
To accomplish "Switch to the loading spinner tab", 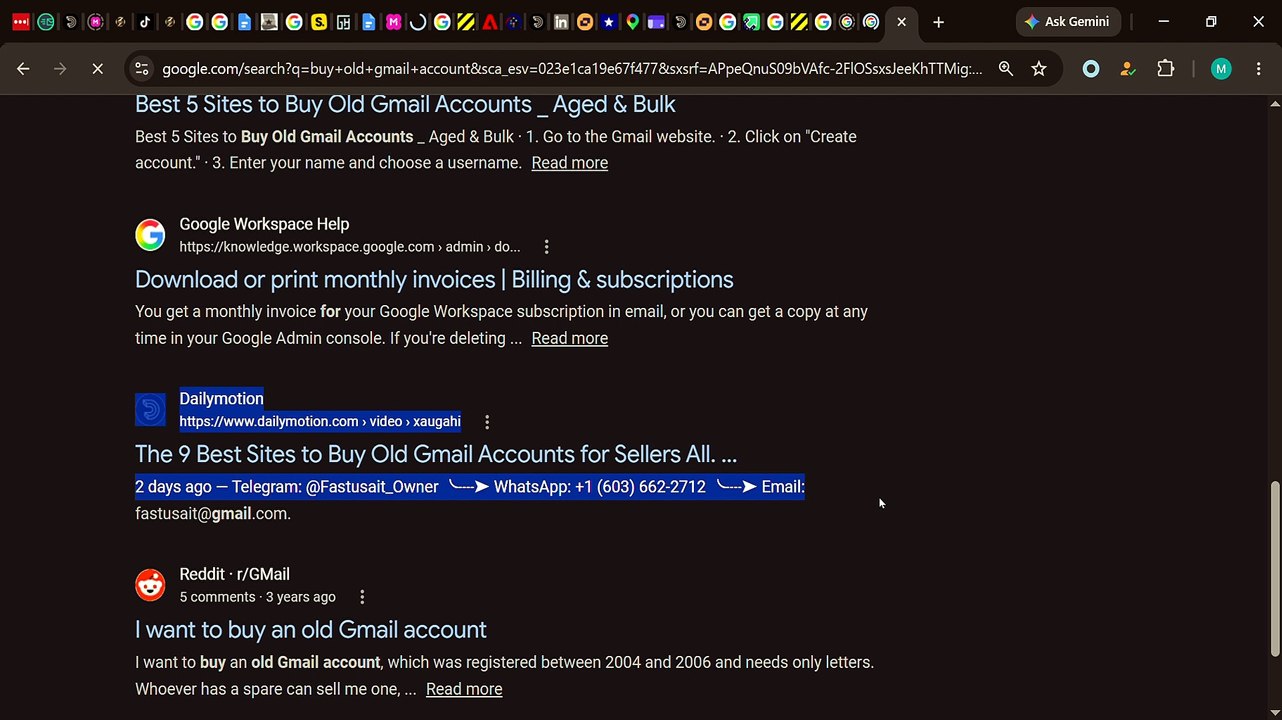I will [418, 22].
